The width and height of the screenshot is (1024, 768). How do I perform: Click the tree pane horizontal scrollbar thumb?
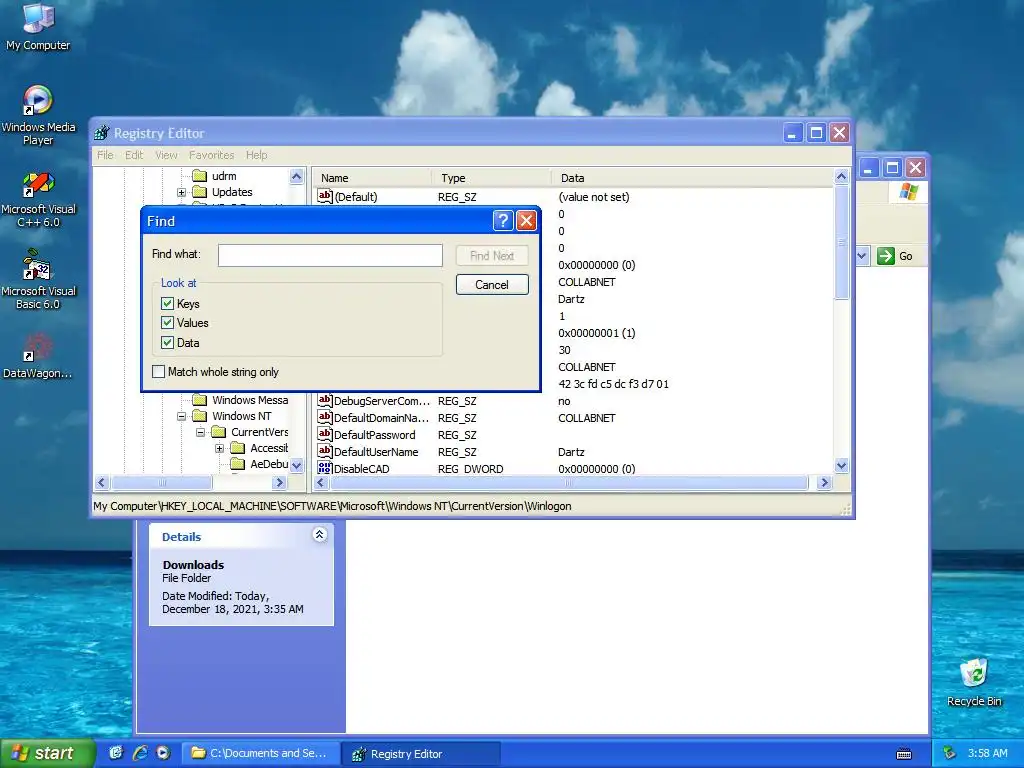pos(161,483)
